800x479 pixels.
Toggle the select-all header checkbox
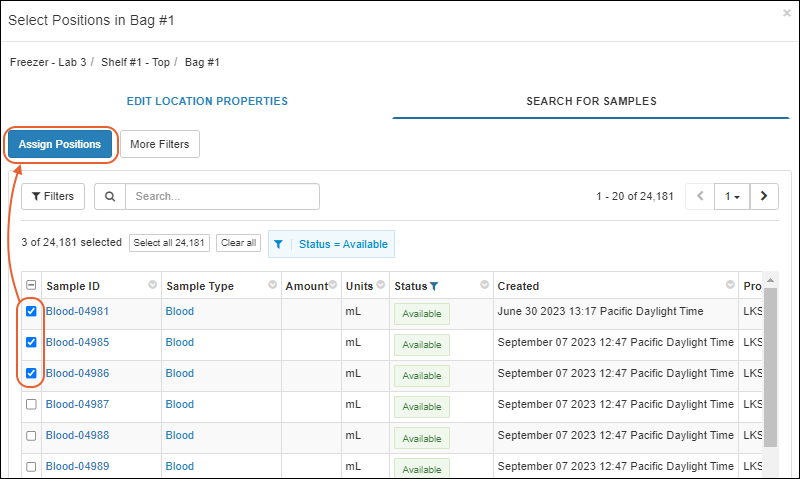tap(31, 286)
